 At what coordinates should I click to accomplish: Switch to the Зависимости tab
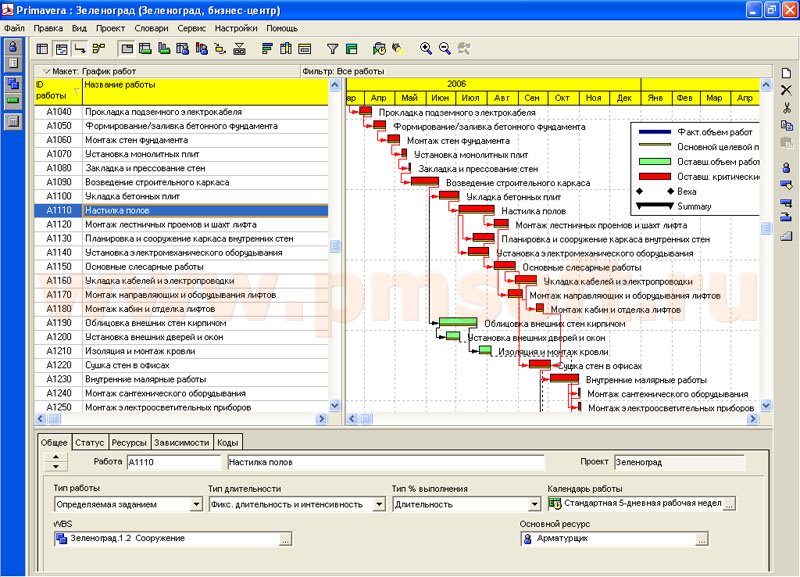point(182,443)
